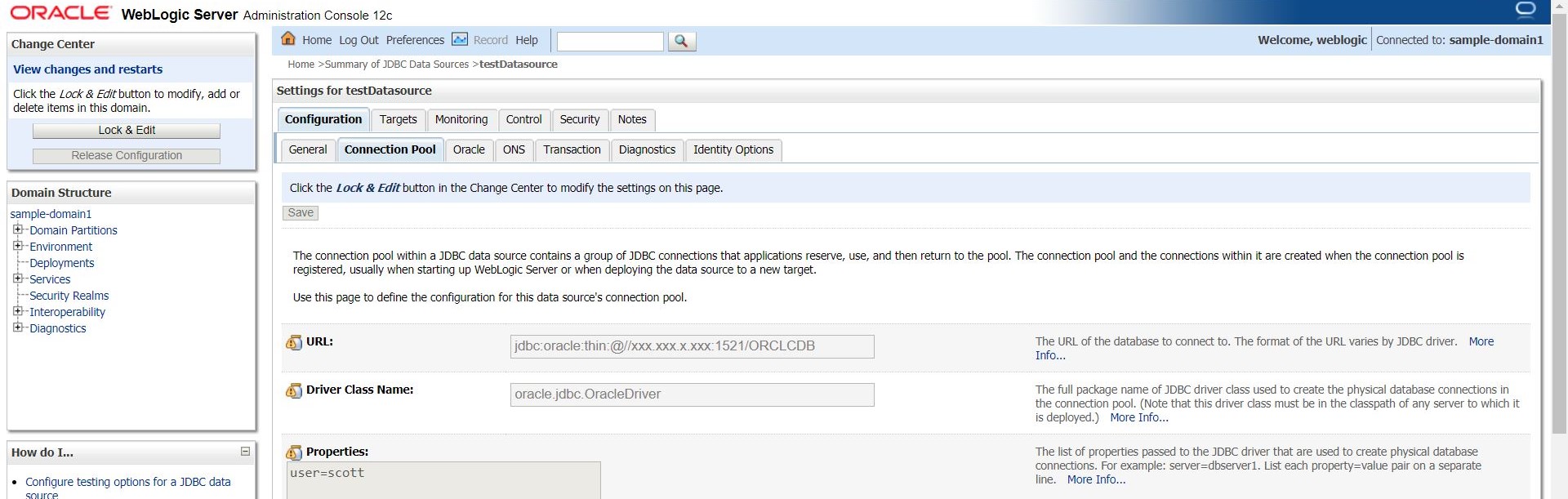Open Interoperability tree link

68,312
